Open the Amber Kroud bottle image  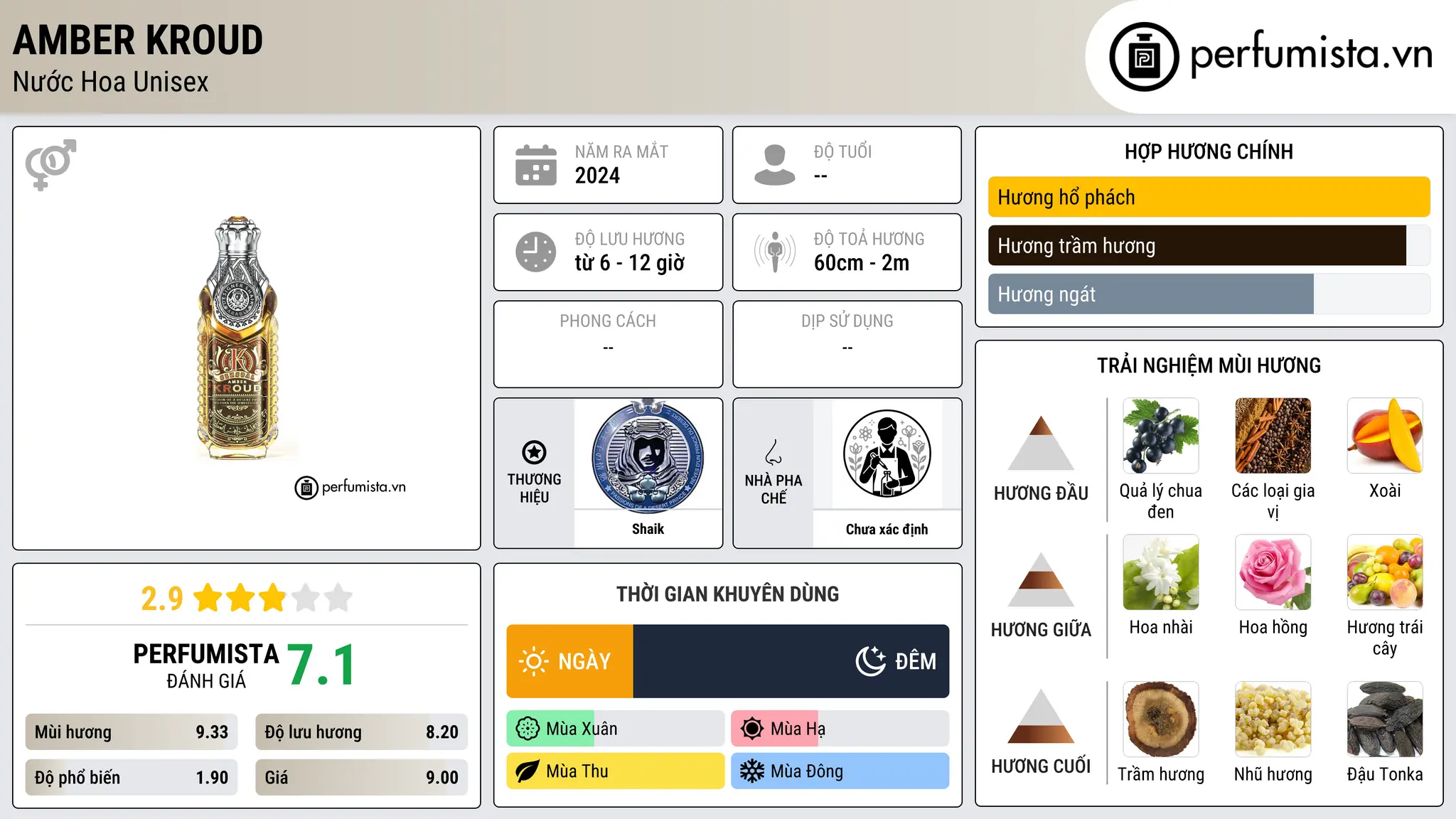tap(237, 339)
